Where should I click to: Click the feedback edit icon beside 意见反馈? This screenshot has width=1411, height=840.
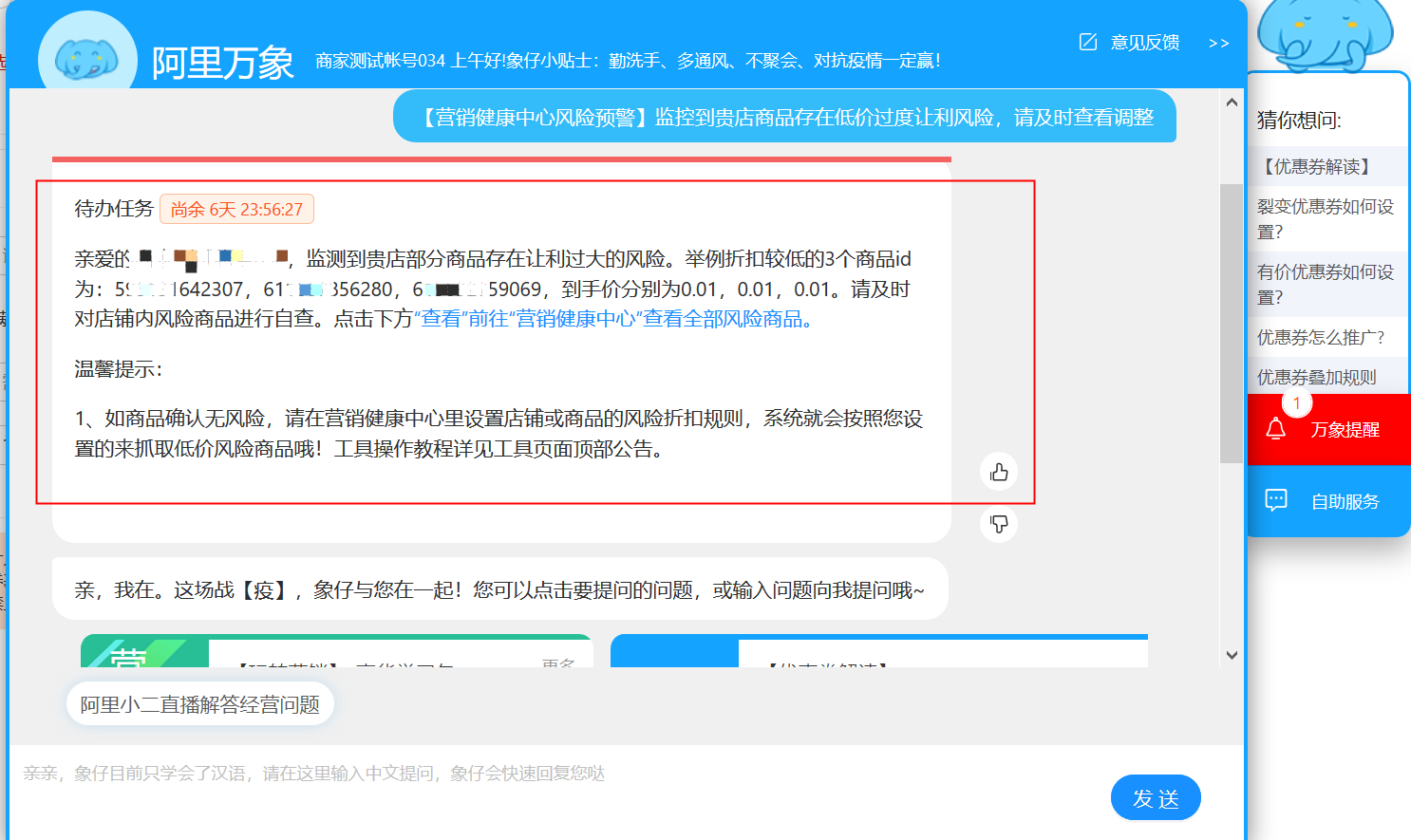pyautogui.click(x=1088, y=42)
